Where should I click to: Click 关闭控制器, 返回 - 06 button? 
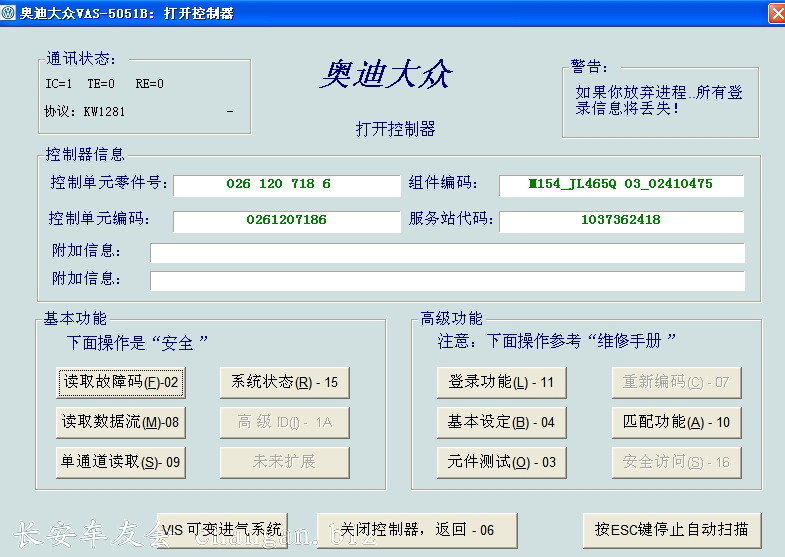point(417,529)
